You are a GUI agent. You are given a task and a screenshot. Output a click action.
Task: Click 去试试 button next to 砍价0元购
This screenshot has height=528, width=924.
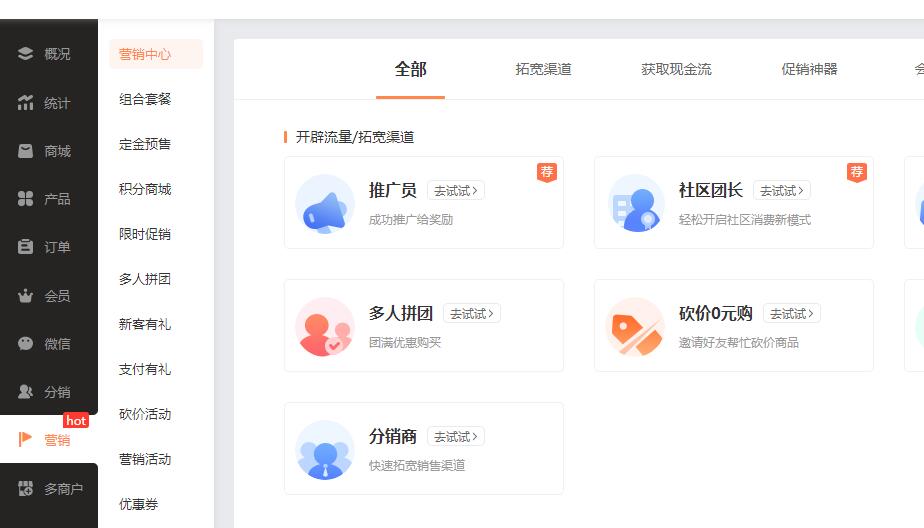pyautogui.click(x=791, y=313)
